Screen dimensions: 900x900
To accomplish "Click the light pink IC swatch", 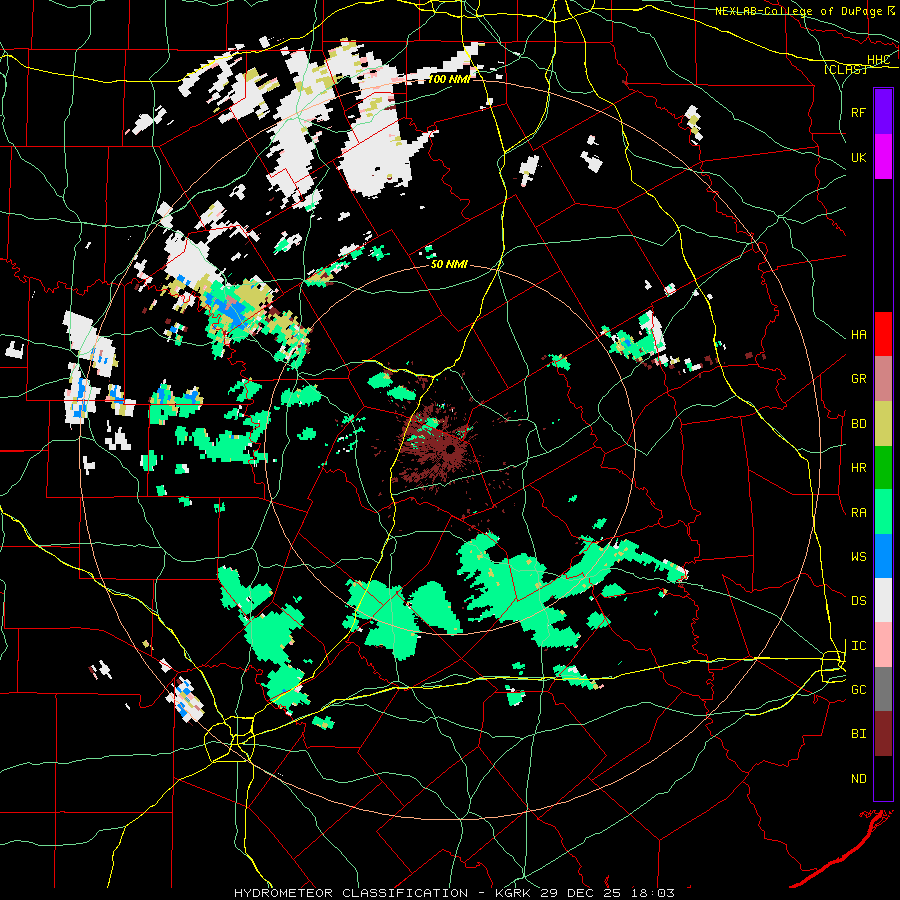I will coord(883,645).
